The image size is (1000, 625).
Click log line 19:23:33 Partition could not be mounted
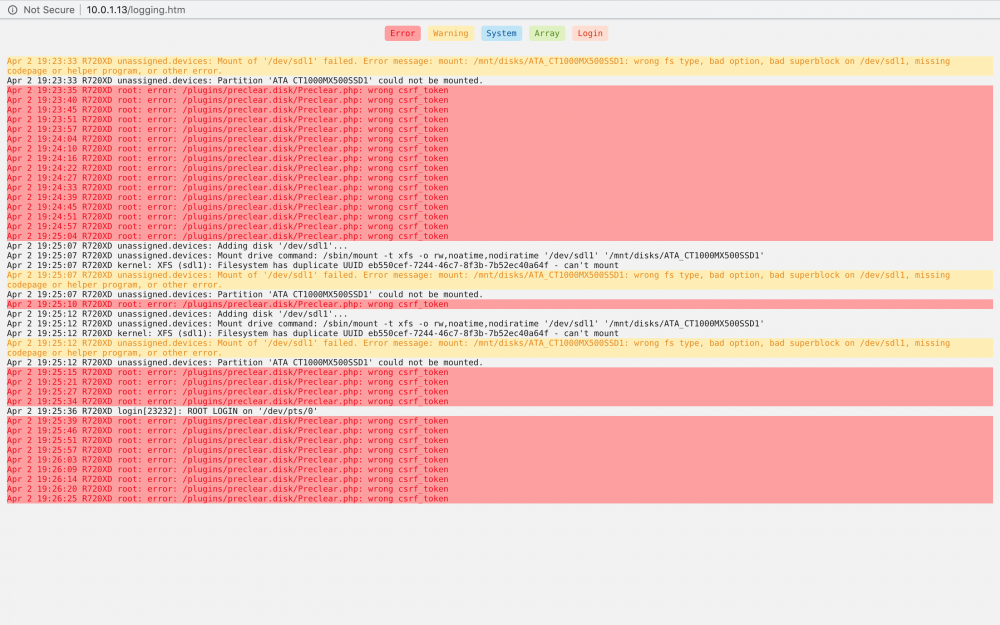point(500,80)
